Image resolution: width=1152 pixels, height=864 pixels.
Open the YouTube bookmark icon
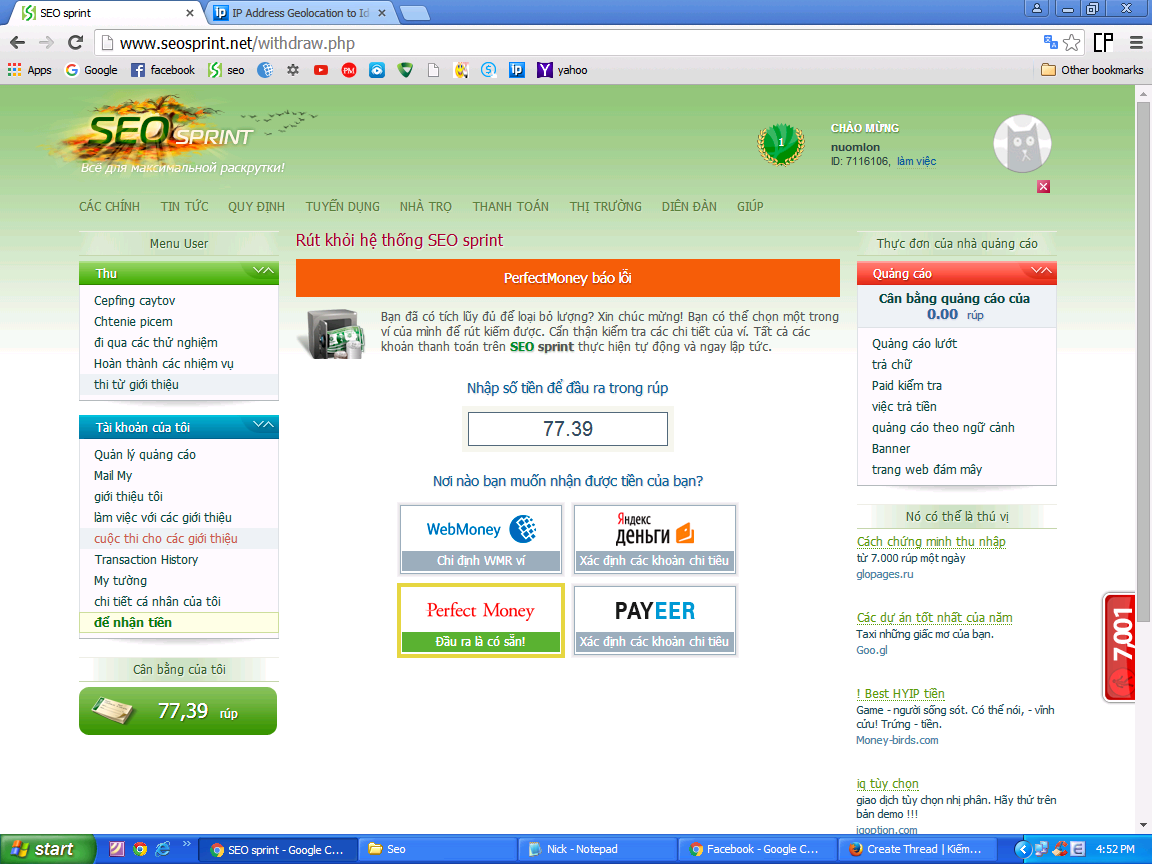pos(321,70)
